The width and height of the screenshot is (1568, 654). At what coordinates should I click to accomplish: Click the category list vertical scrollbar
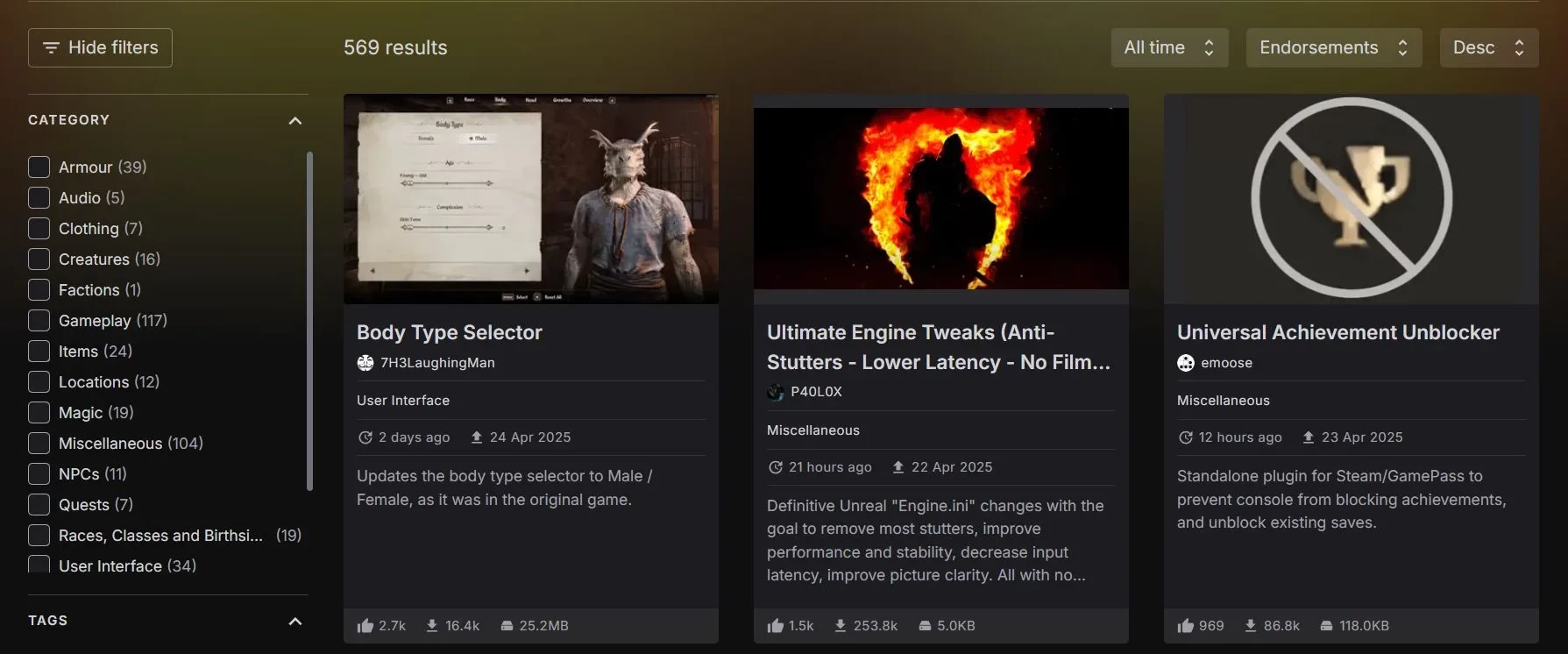click(x=309, y=321)
